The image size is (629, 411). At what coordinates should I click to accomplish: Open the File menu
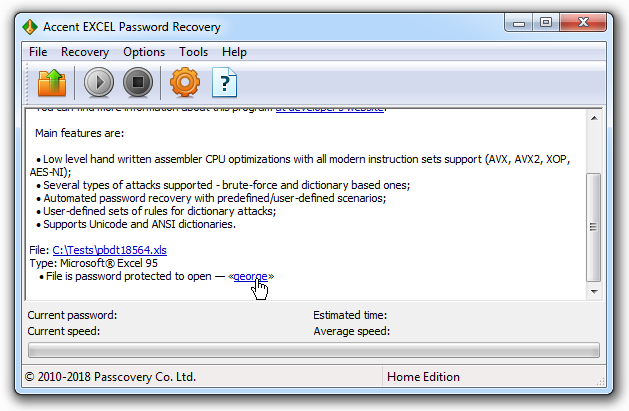38,52
